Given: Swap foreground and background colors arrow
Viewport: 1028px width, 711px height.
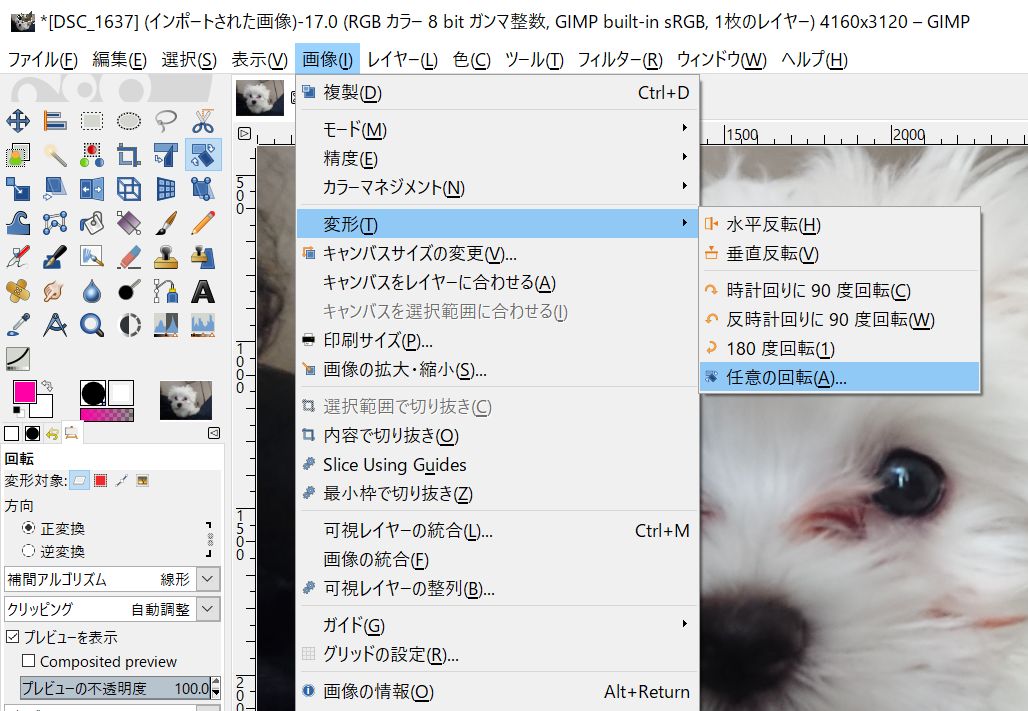Looking at the screenshot, I should click(x=47, y=385).
